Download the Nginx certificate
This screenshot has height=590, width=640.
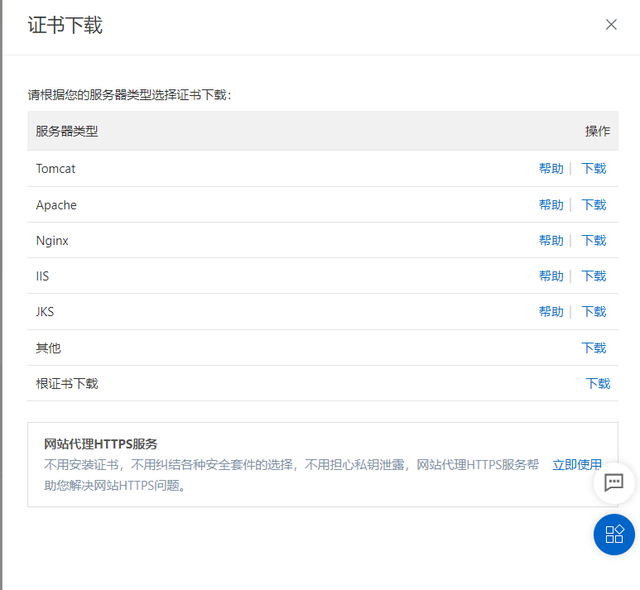coord(593,240)
